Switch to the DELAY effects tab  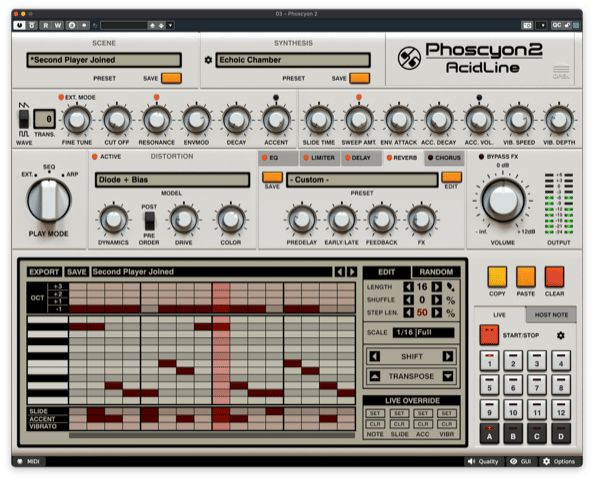coord(361,158)
